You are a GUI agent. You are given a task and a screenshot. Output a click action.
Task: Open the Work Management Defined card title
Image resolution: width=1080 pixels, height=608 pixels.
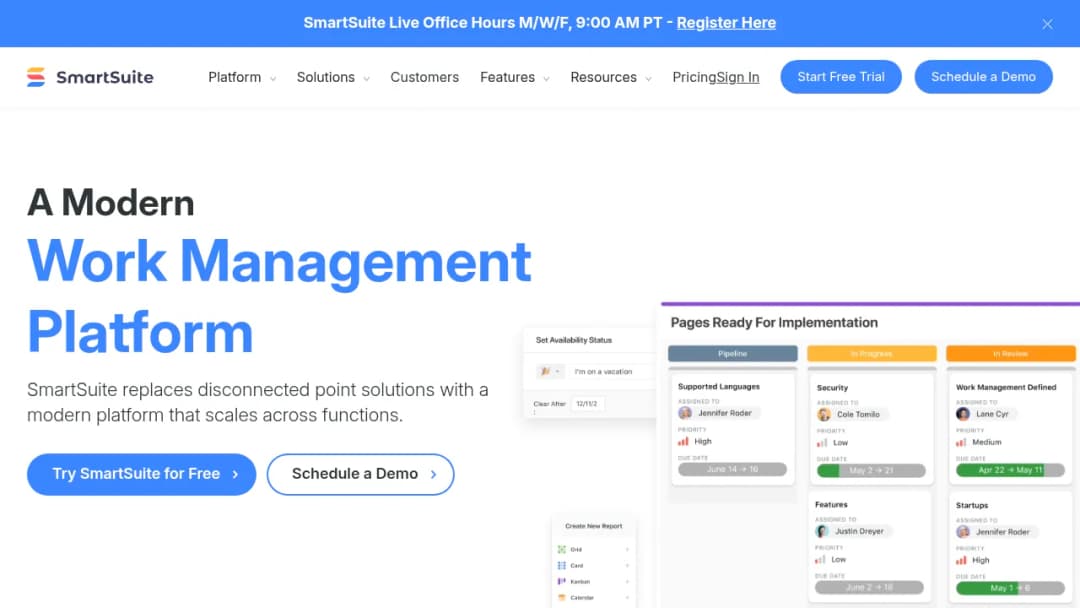pos(1006,387)
